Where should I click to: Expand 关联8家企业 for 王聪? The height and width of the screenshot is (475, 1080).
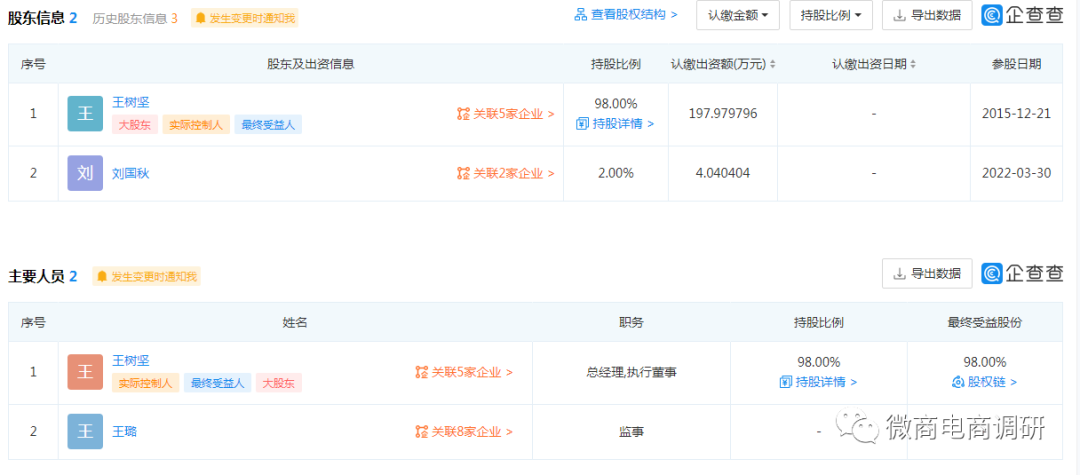[464, 431]
